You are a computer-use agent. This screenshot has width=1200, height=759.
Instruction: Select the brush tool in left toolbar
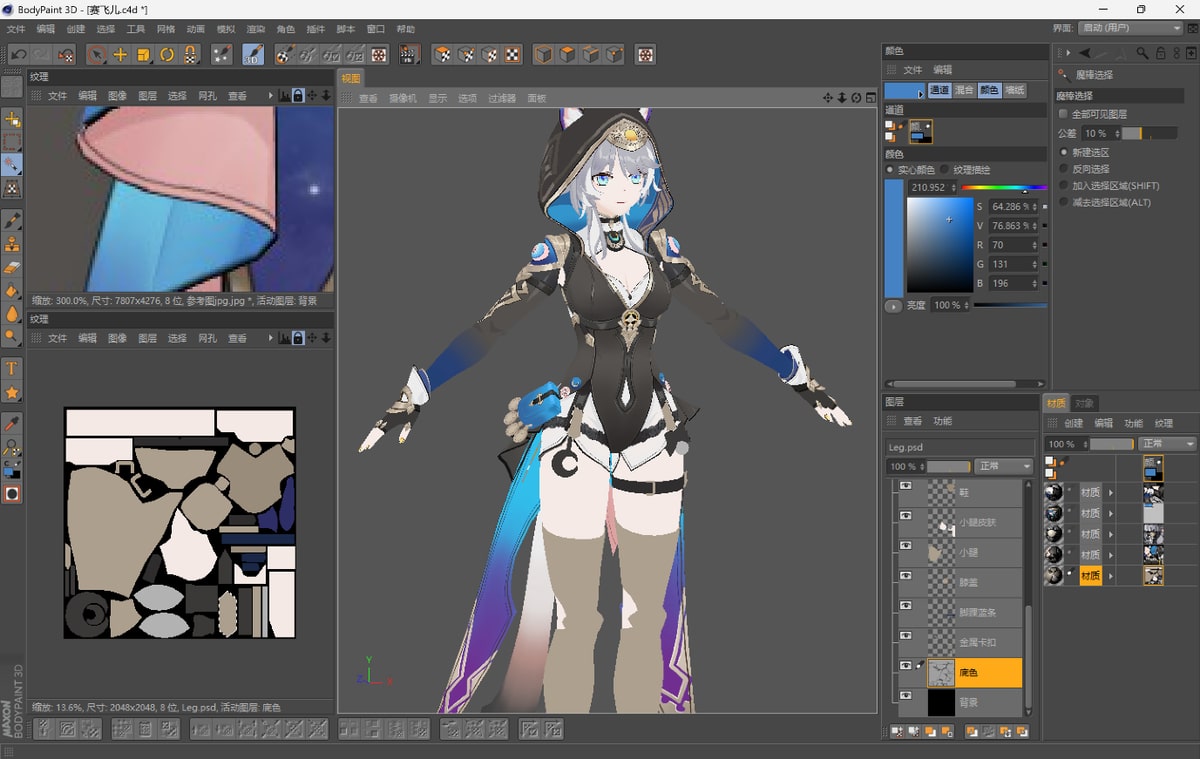(12, 220)
